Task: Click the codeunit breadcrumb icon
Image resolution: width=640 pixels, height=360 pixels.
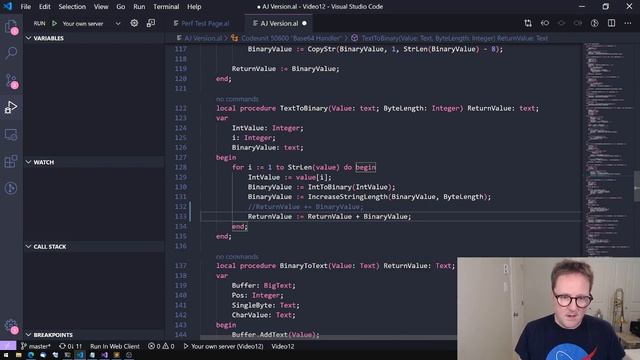Action: click(234, 38)
